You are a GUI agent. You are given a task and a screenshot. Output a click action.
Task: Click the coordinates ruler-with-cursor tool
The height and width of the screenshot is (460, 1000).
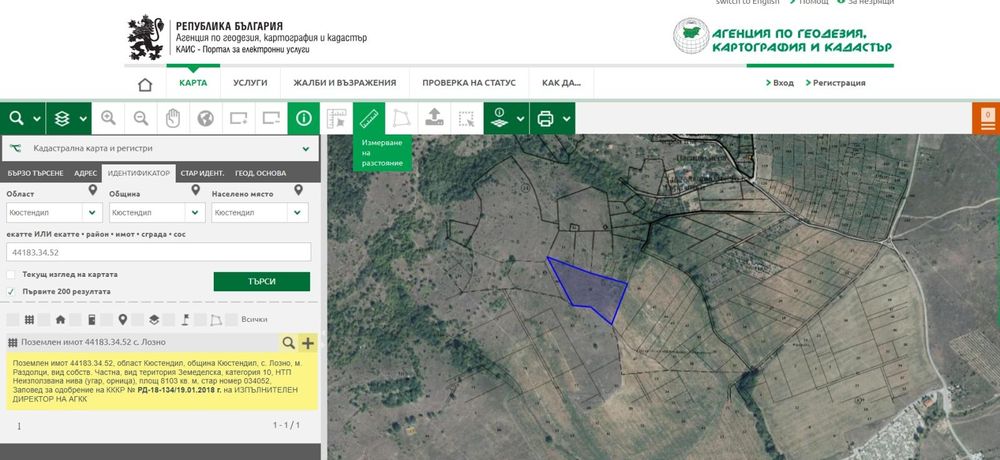(336, 119)
